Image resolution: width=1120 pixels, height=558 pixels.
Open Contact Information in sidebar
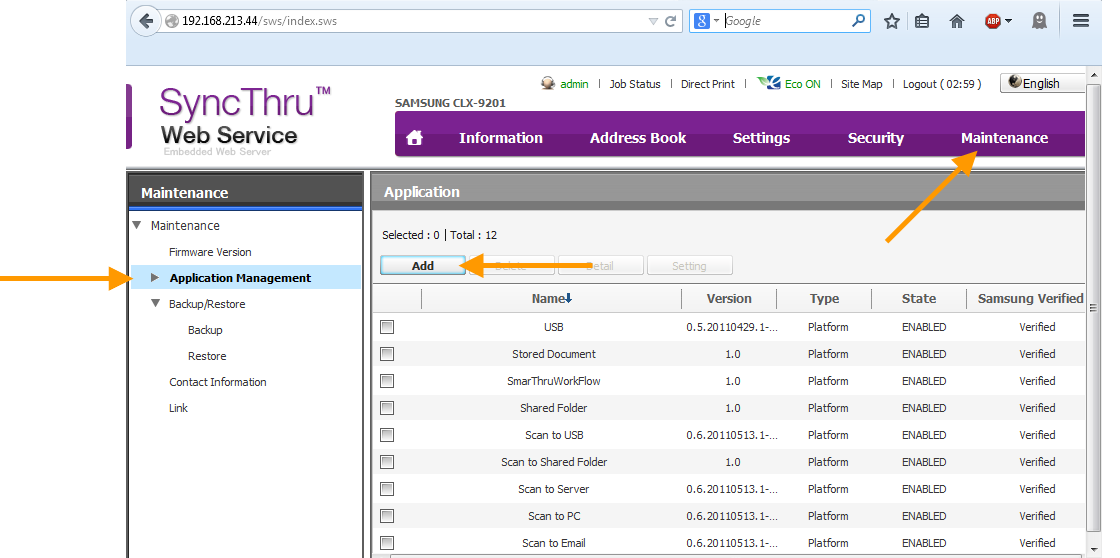[218, 382]
